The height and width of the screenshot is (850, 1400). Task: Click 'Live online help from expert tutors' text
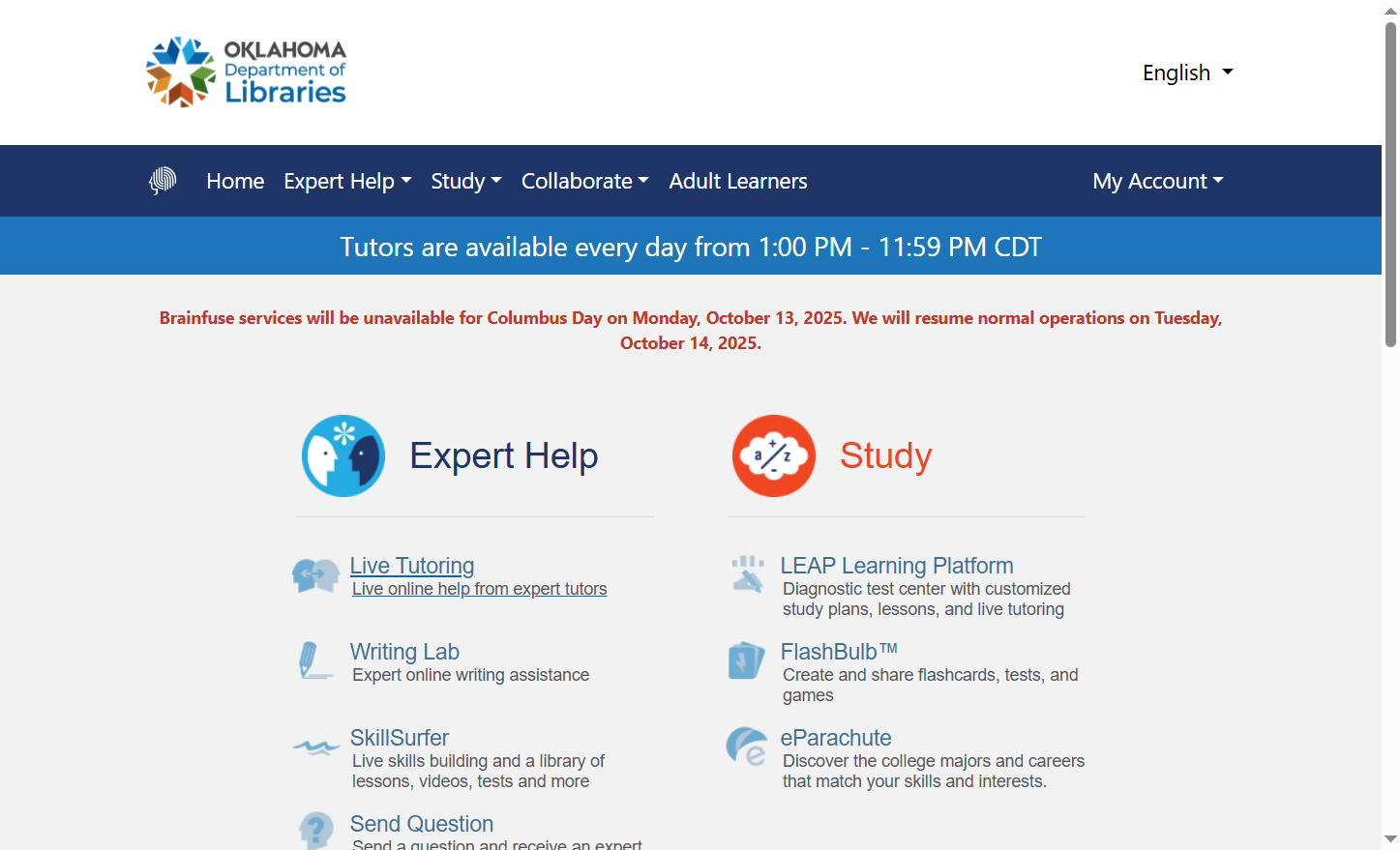pos(480,589)
